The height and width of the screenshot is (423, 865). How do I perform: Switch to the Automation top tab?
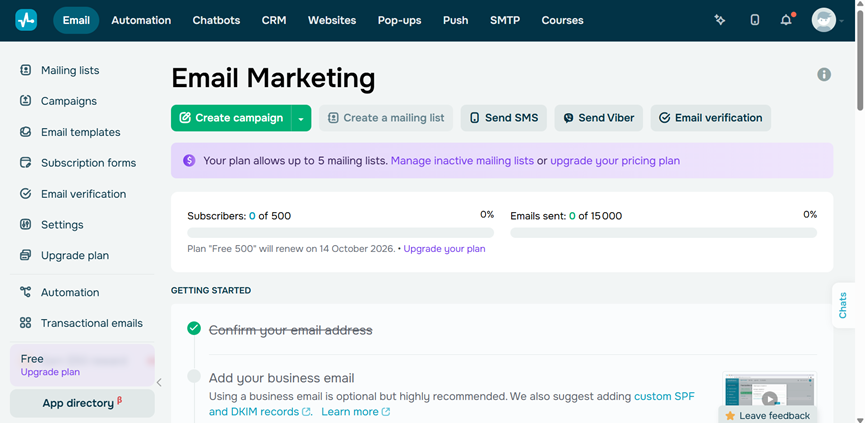coord(141,20)
